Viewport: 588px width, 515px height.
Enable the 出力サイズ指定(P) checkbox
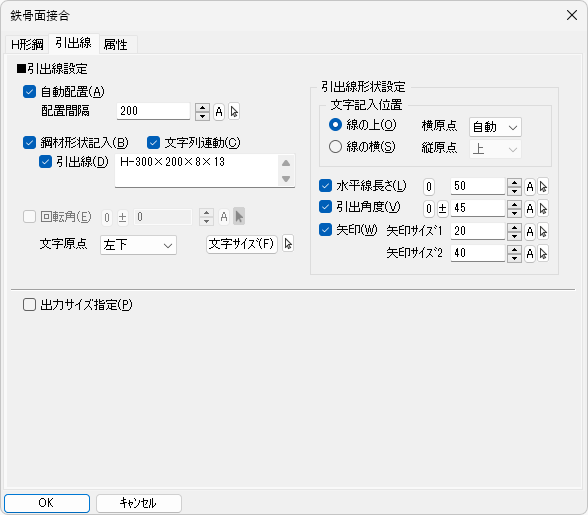(29, 305)
